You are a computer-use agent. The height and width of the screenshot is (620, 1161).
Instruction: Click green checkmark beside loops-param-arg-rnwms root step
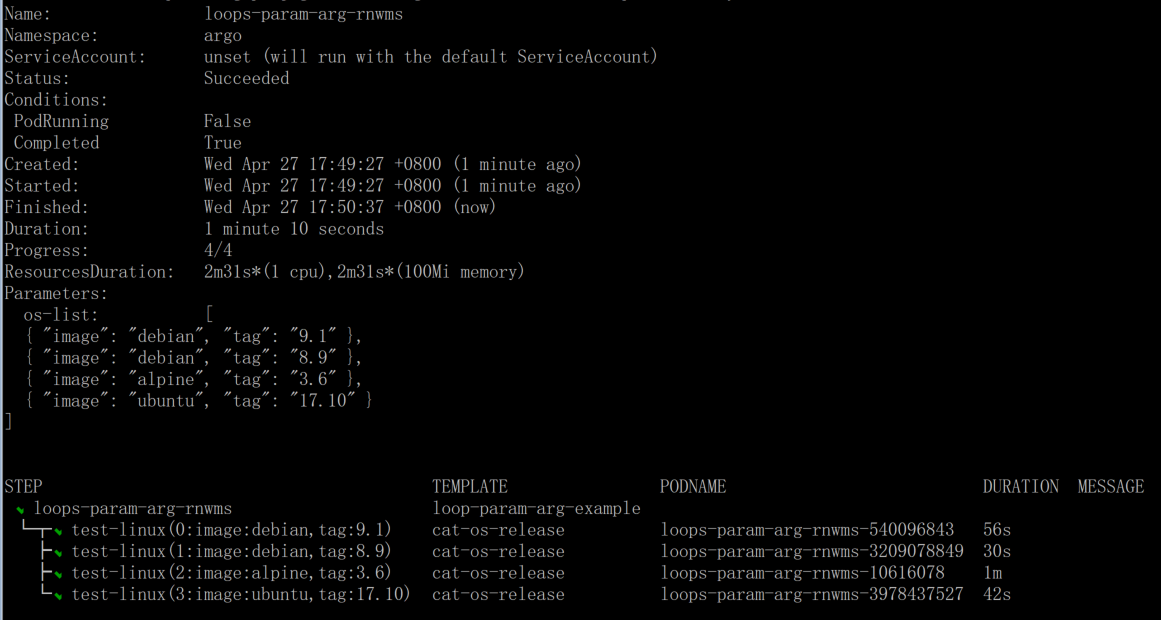[19, 510]
